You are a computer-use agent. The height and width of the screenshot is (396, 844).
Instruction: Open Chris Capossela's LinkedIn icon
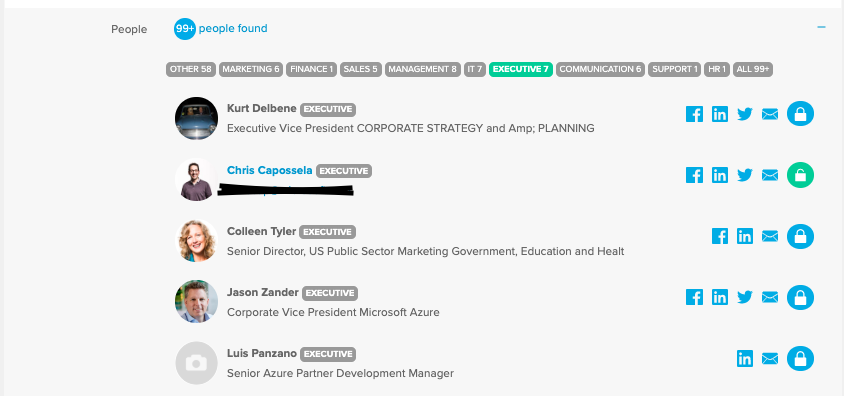720,175
